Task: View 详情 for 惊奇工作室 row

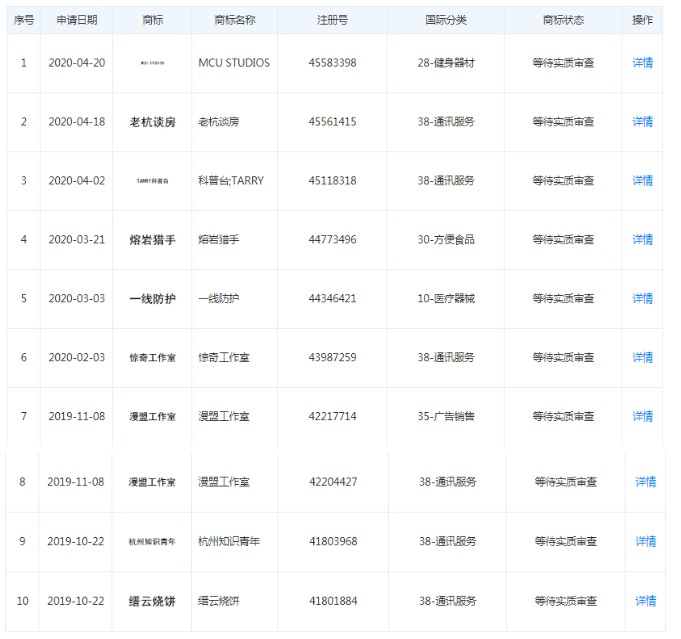Action: tap(642, 358)
